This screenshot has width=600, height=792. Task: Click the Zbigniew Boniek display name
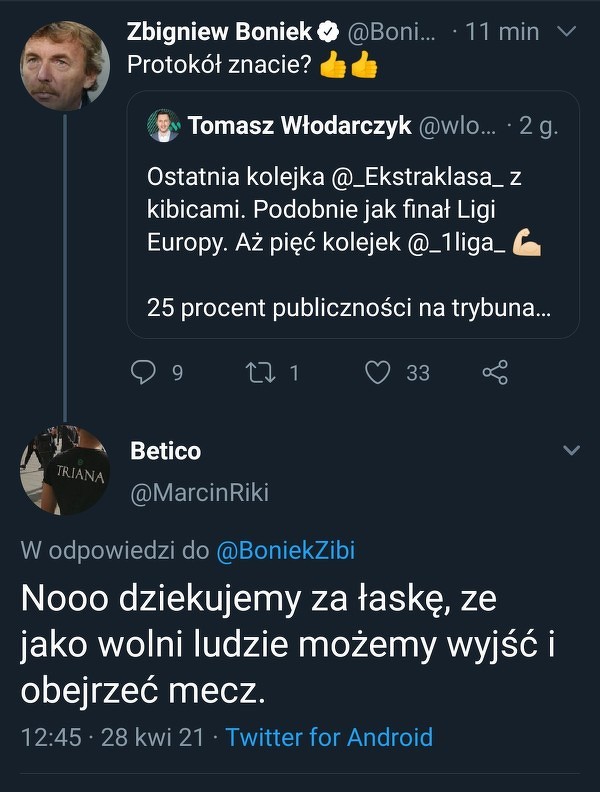[x=219, y=32]
